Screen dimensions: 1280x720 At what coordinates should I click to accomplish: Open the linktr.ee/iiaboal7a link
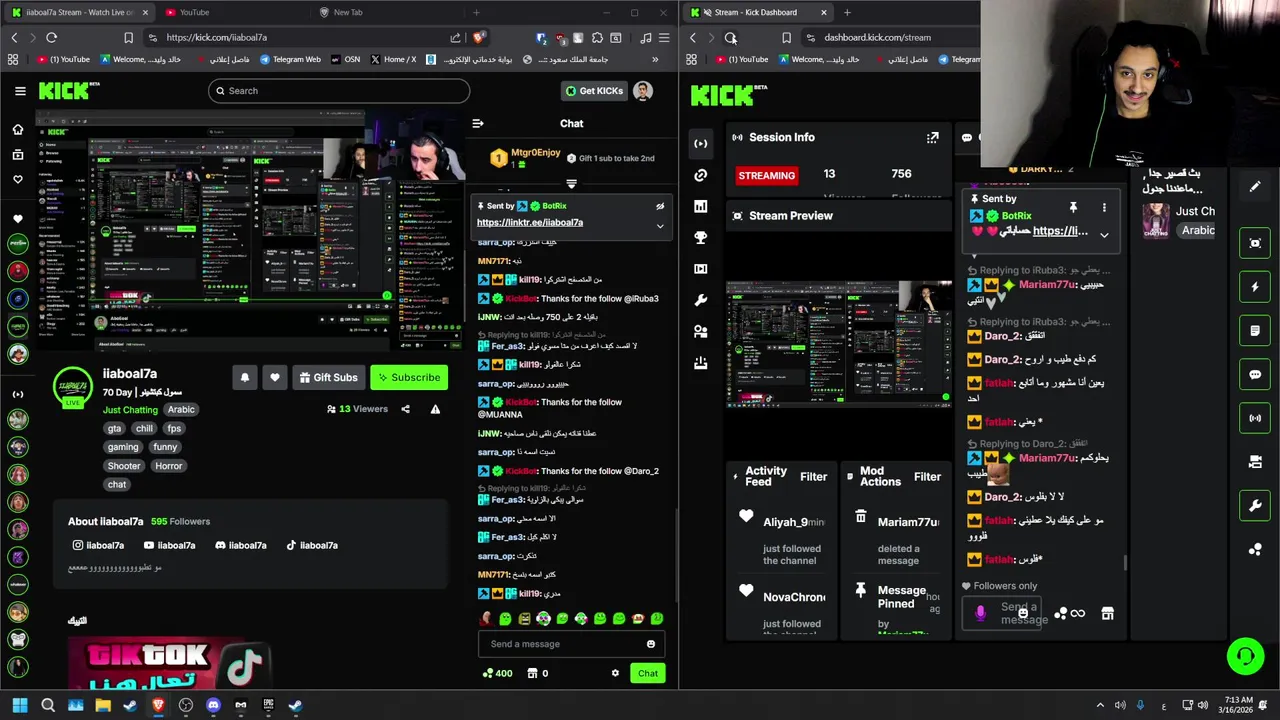530,222
